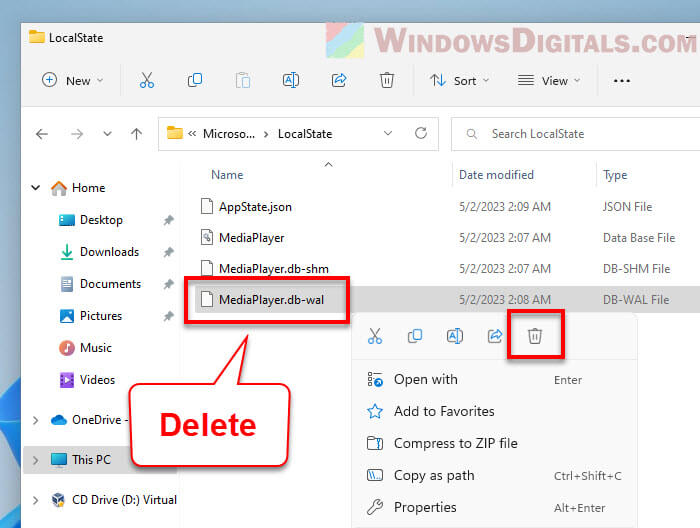This screenshot has width=700, height=528.
Task: Select CD Drive (D:) Virtual in sidebar
Action: 124,500
